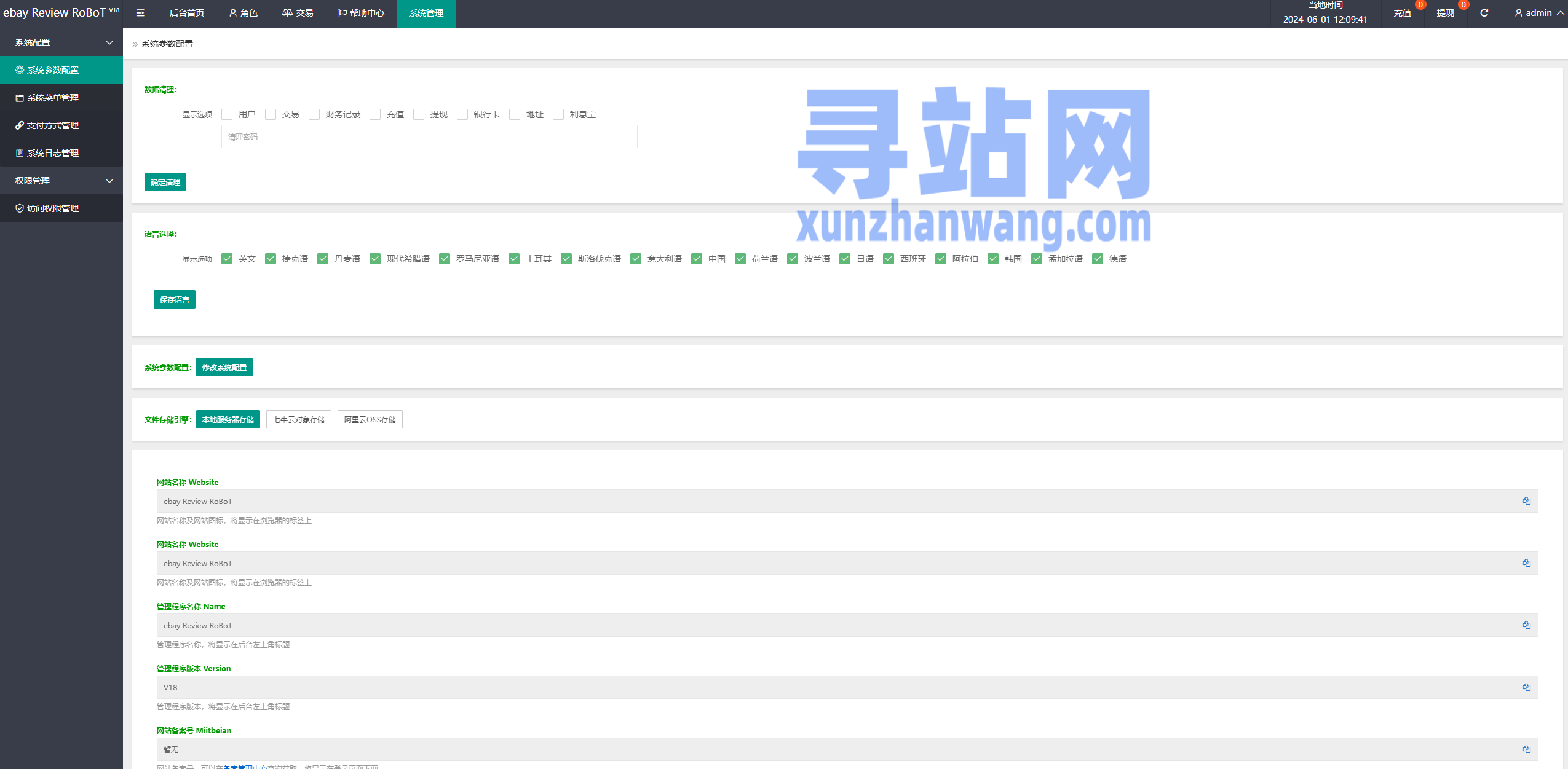Disable the 日语 language checkbox
Screen dimensions: 1568x769
pos(845,259)
